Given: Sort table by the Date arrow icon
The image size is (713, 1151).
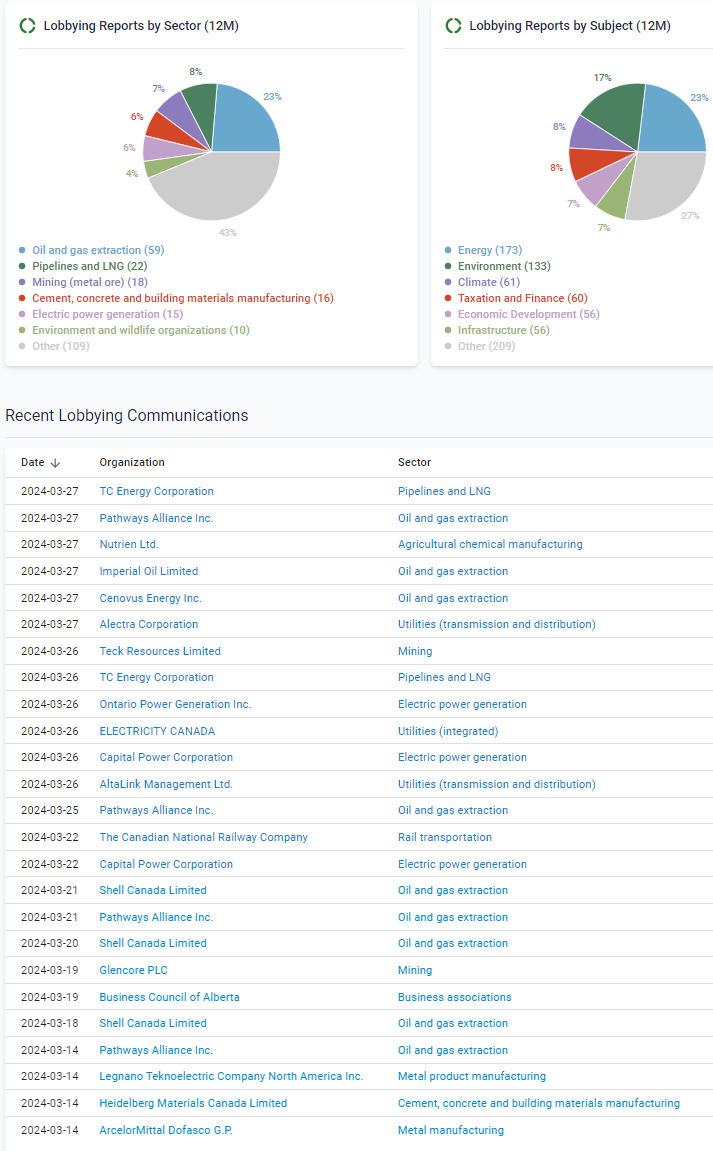Looking at the screenshot, I should (55, 462).
